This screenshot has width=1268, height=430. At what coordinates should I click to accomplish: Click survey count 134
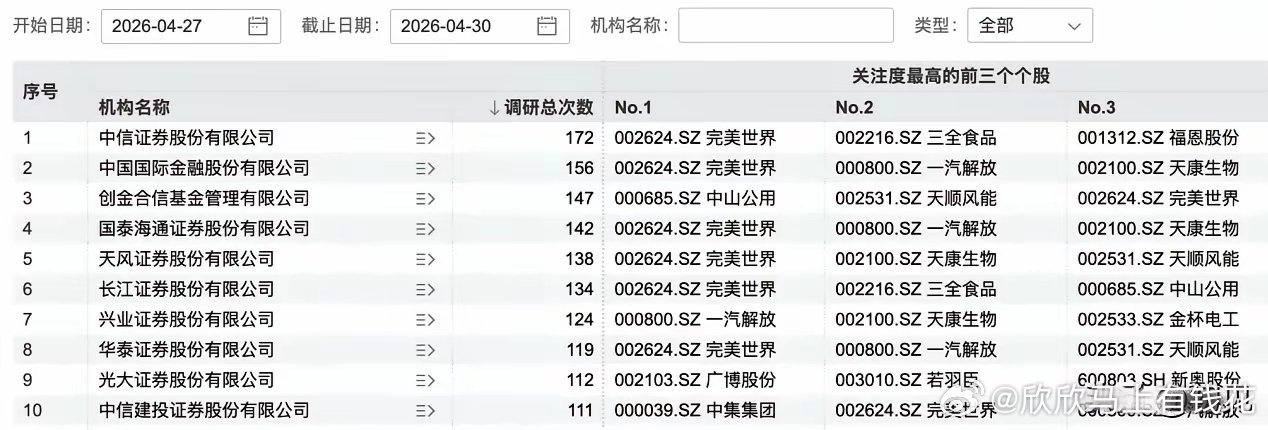(579, 289)
